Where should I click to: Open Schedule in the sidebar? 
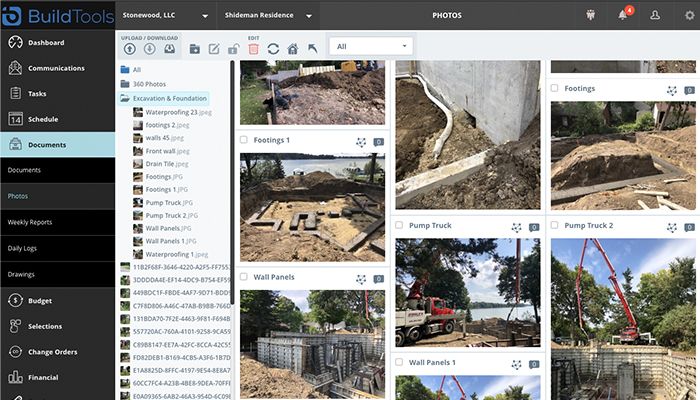[x=58, y=119]
